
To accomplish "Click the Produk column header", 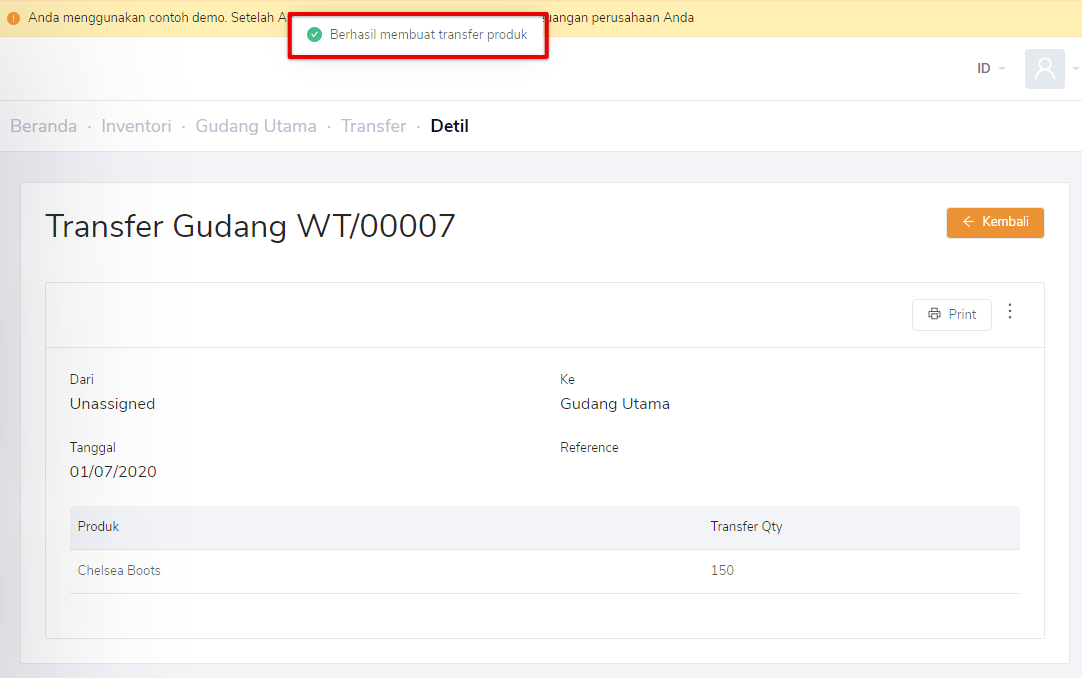I will click(x=97, y=526).
